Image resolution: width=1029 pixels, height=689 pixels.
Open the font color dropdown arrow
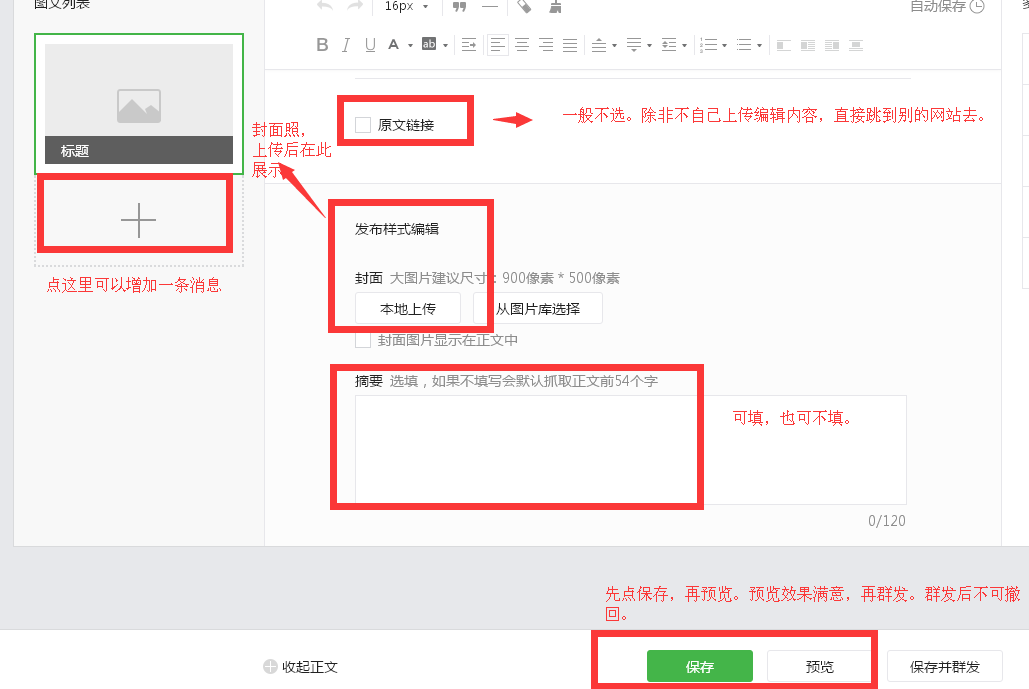(x=410, y=46)
